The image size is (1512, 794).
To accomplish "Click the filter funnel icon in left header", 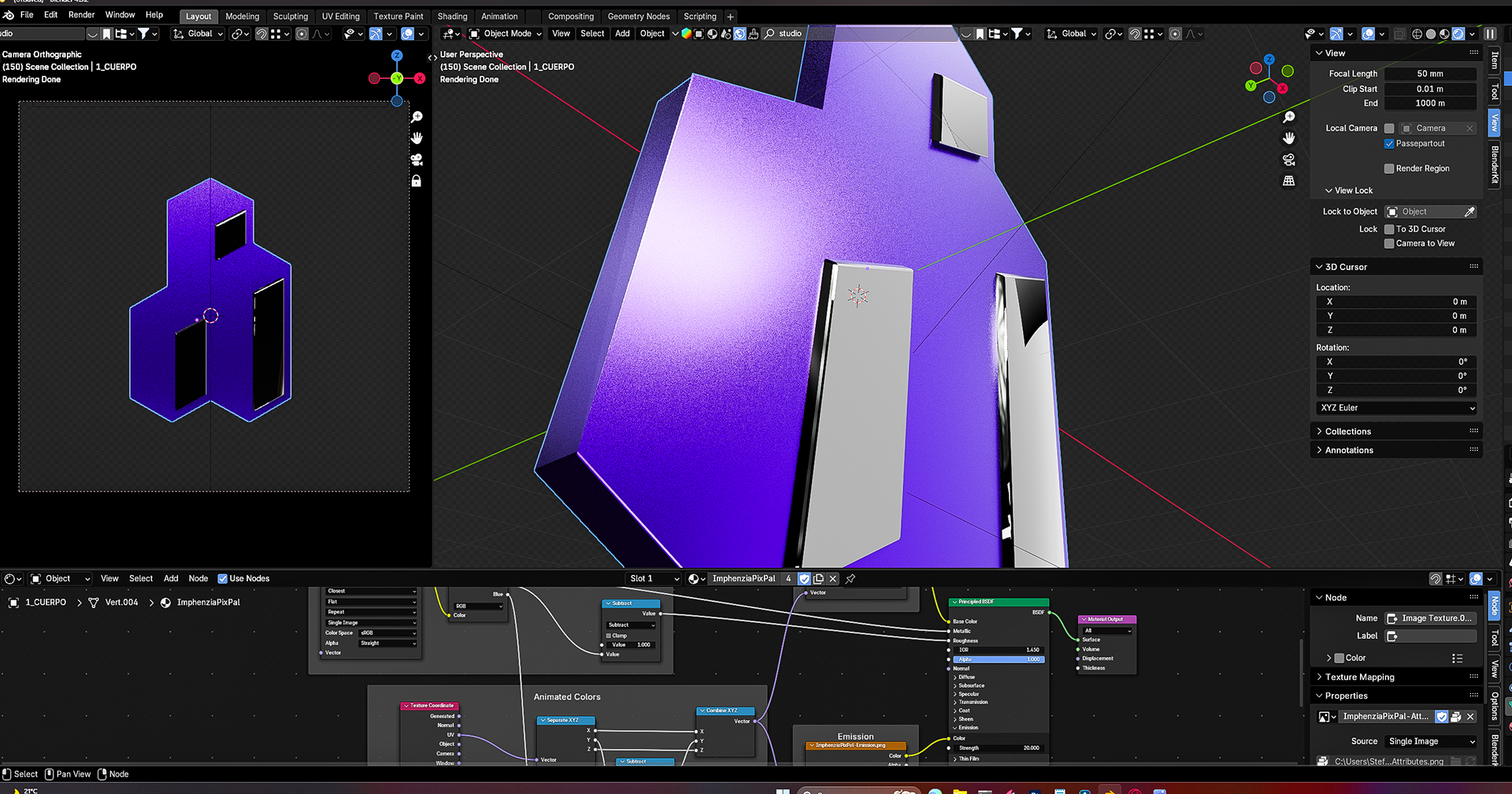I will 147,34.
